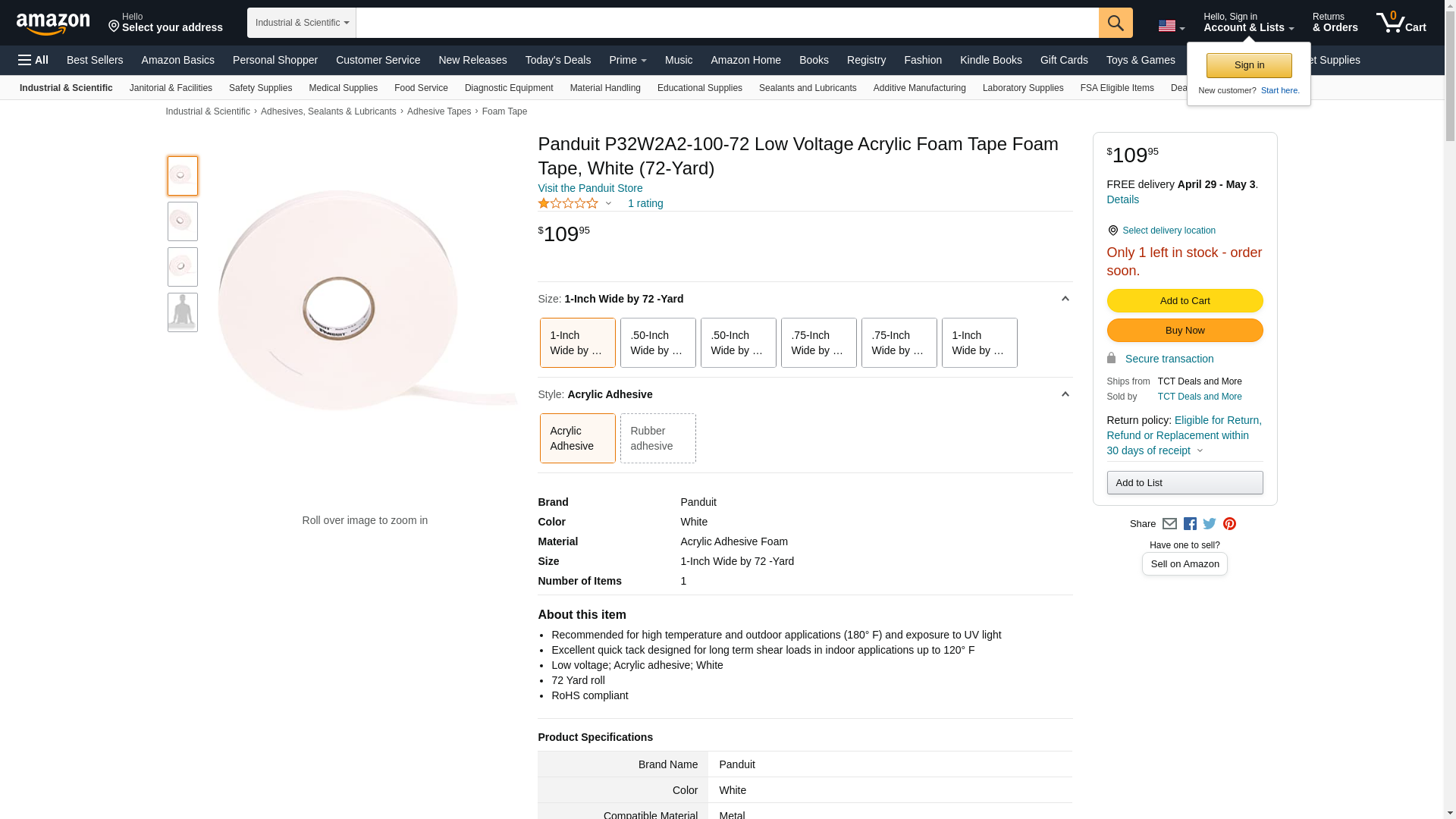Select the Rubber adhesive style option

point(657,438)
